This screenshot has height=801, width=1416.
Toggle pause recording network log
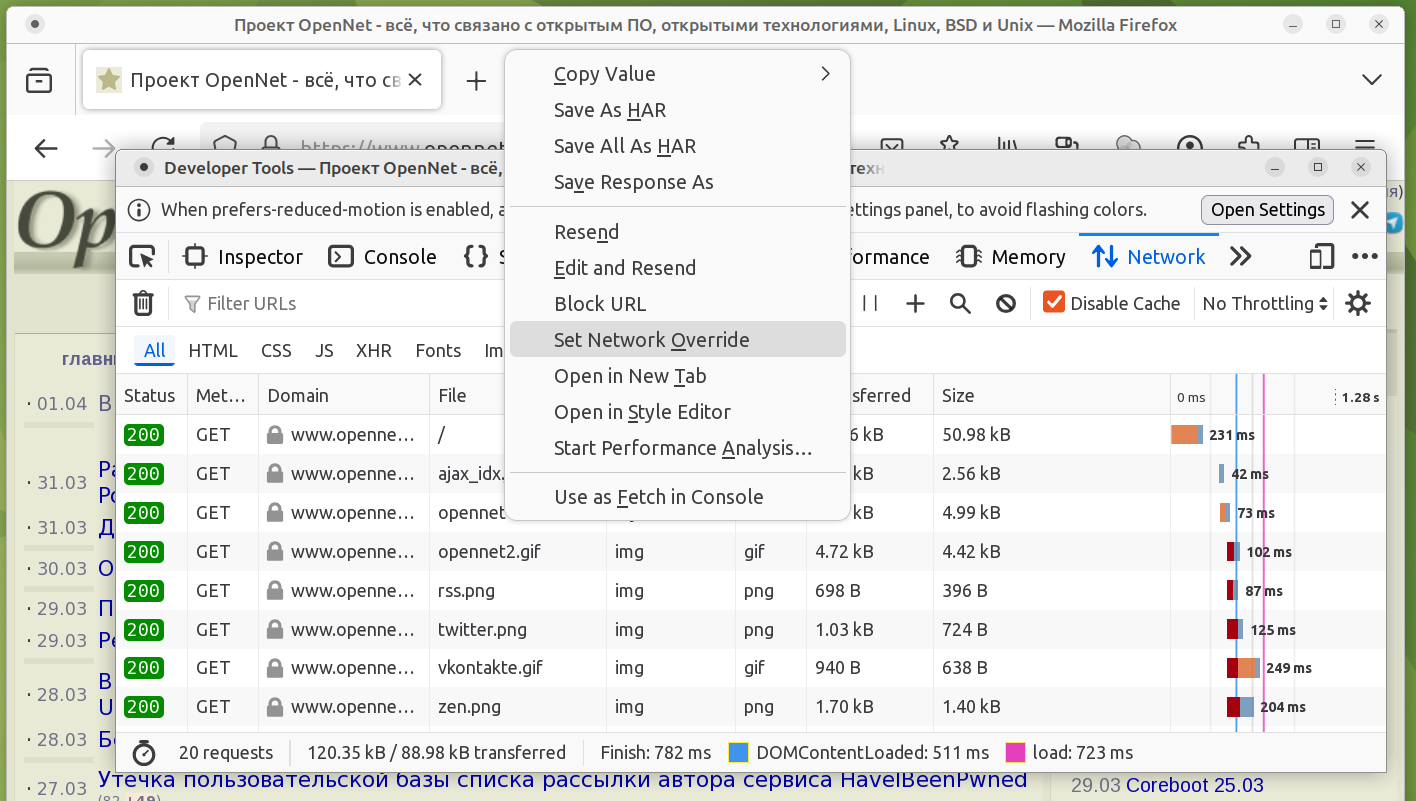pos(870,303)
